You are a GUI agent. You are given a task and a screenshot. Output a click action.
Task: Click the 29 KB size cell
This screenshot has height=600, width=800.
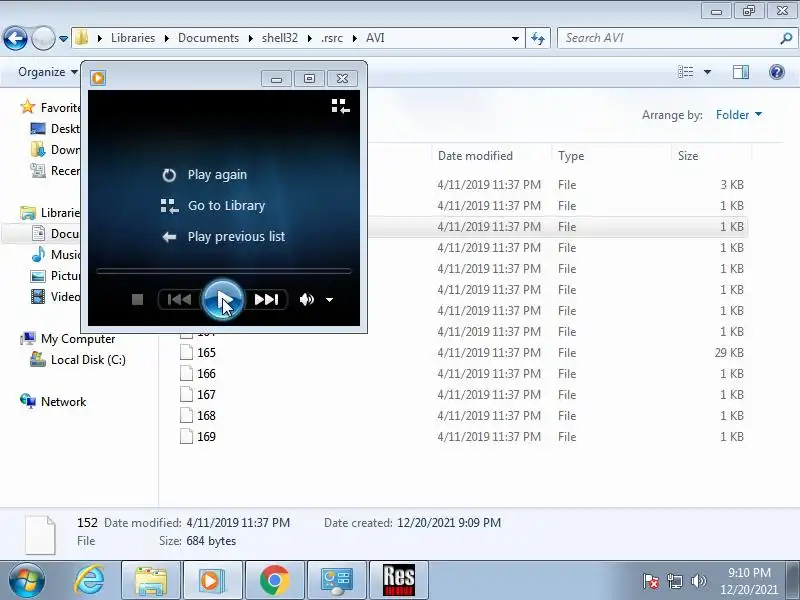(729, 353)
